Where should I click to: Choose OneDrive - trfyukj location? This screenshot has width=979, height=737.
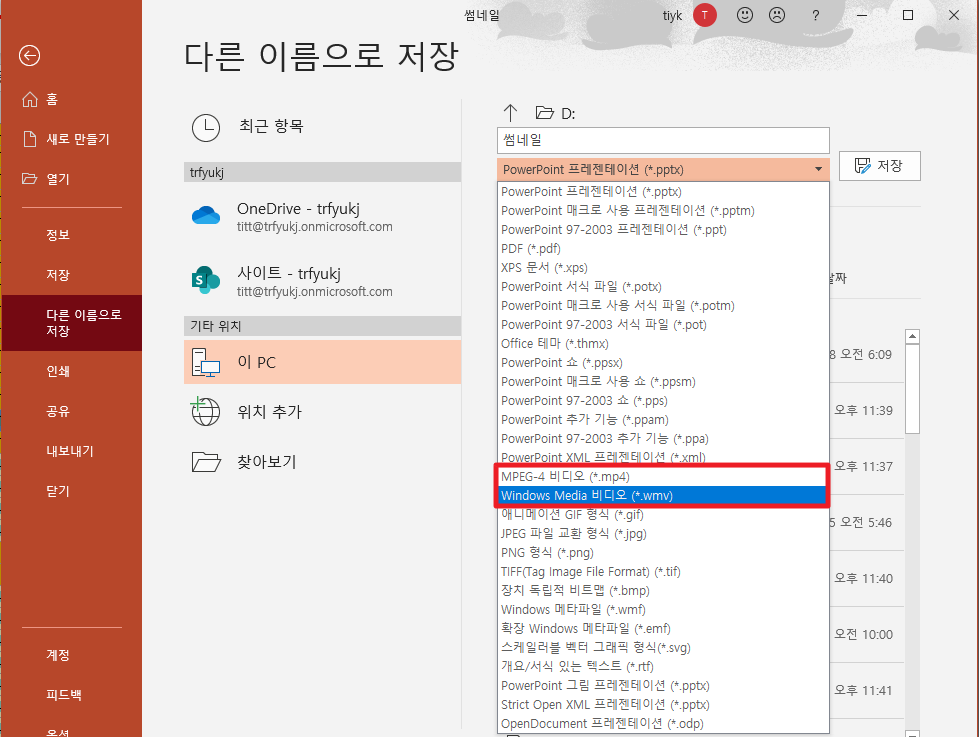pyautogui.click(x=322, y=216)
